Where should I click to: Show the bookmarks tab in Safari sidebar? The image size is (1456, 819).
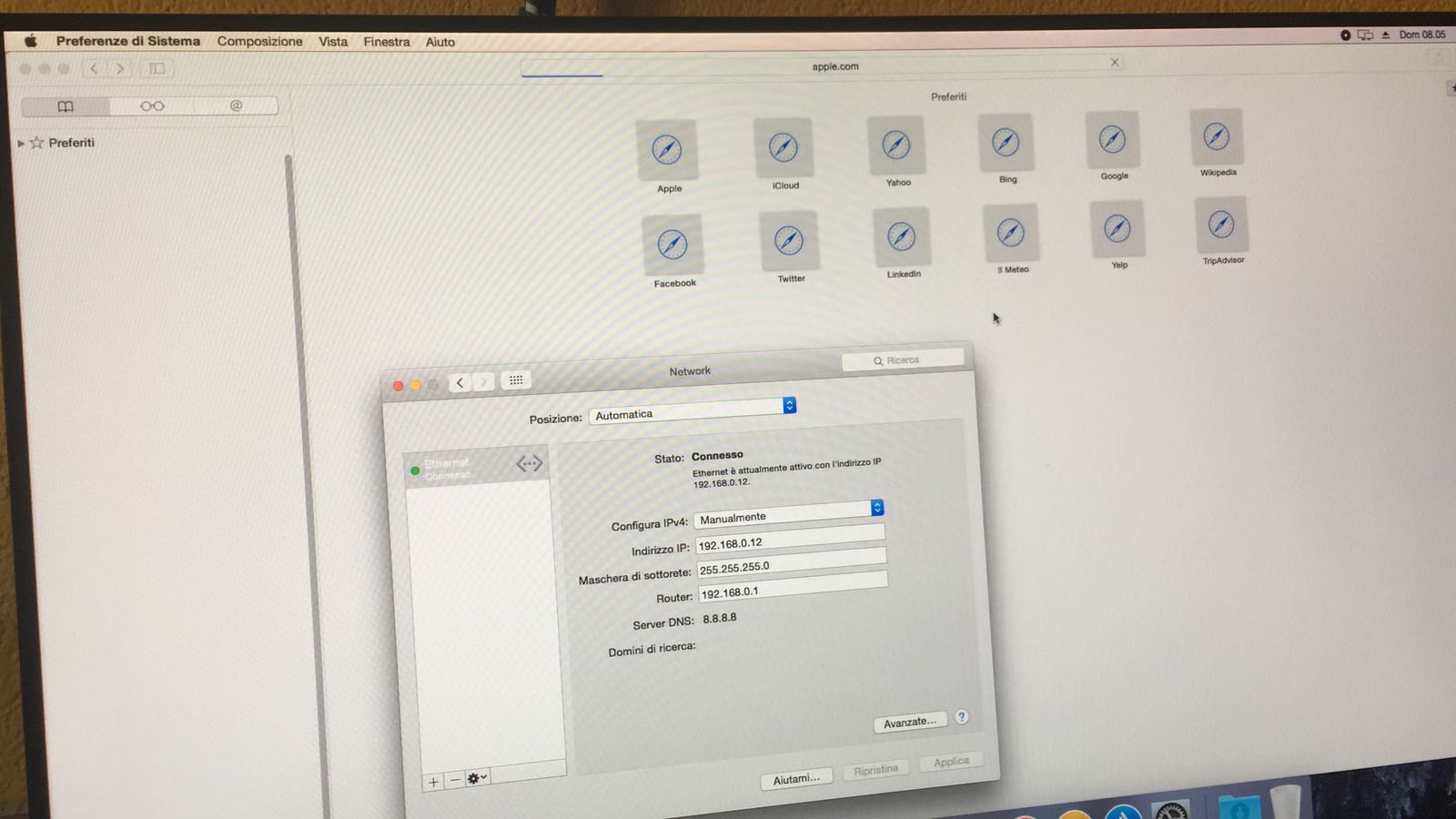(66, 106)
